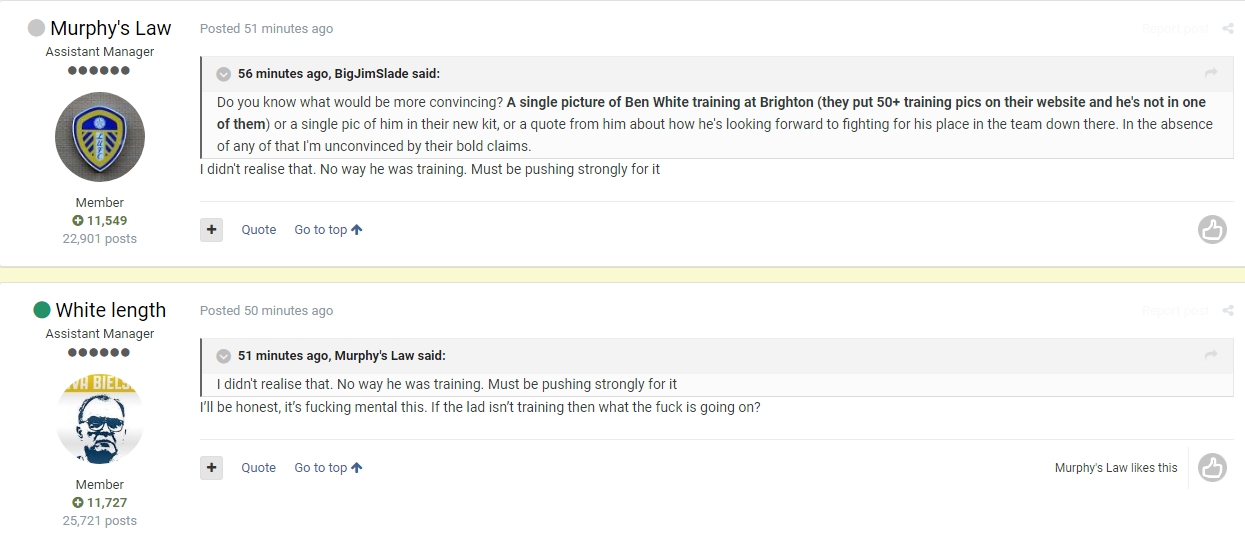The height and width of the screenshot is (542, 1245).
Task: Toggle multiquote plus button on White length post
Action: tap(211, 467)
